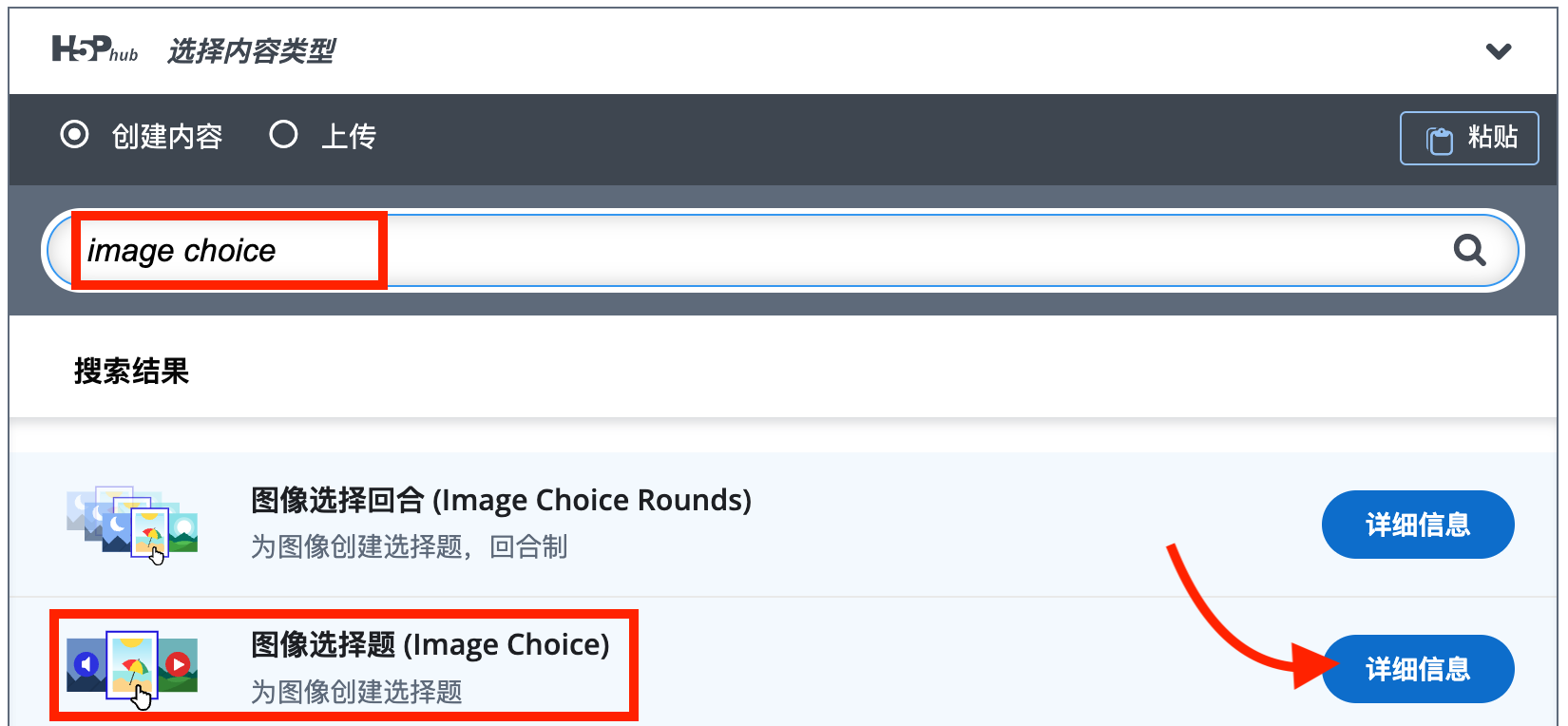Image resolution: width=1568 pixels, height=726 pixels.
Task: Select the 创建内容 radio button
Action: (x=74, y=135)
